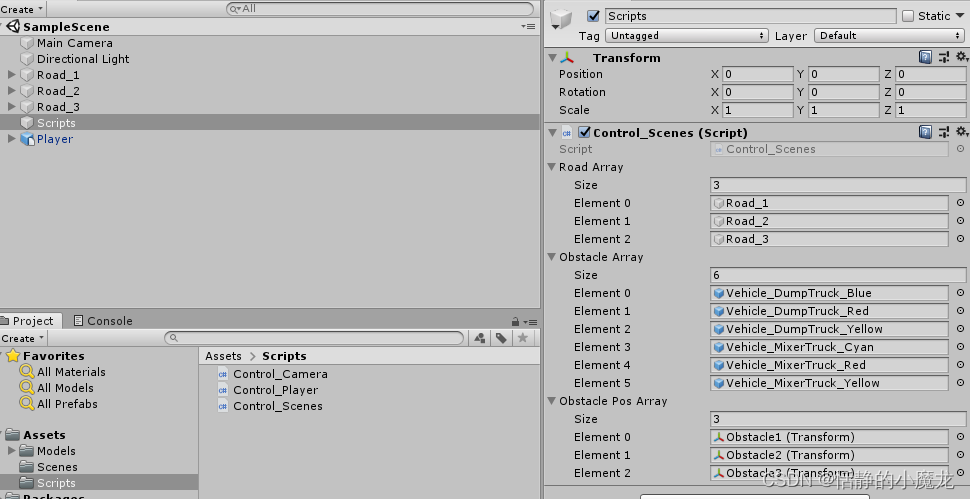970x499 pixels.
Task: Click GameObject name field Scripts
Action: 750,16
